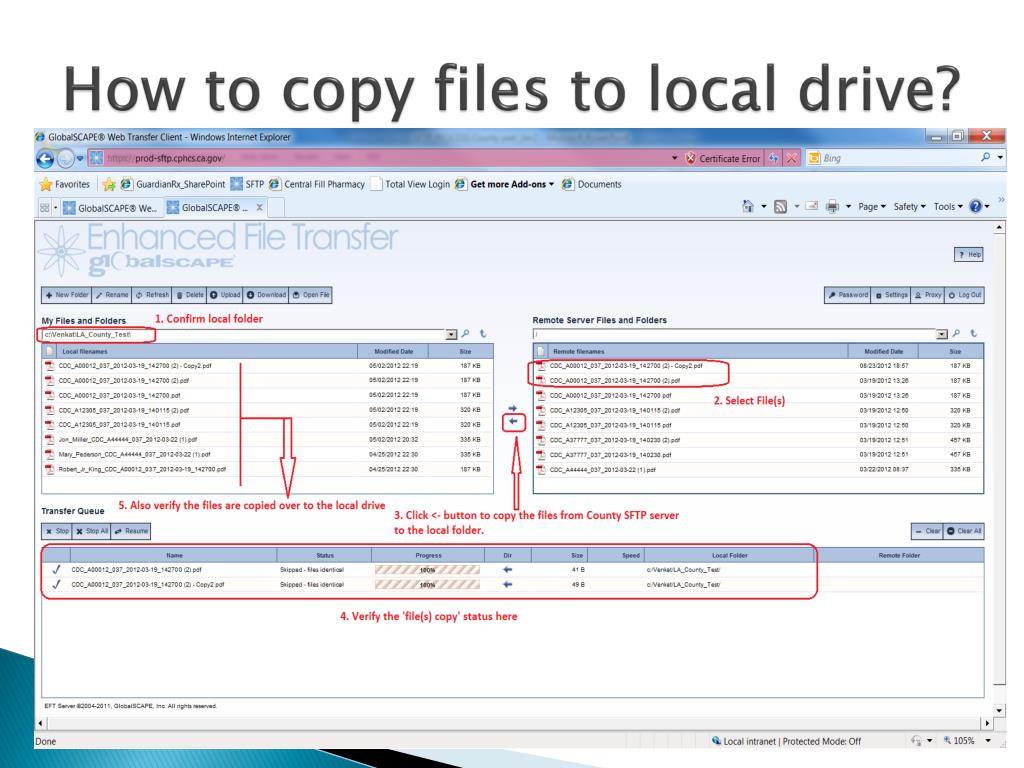The height and width of the screenshot is (768, 1024).
Task: Click the red stop-loading X icon in address bar
Action: pos(792,158)
